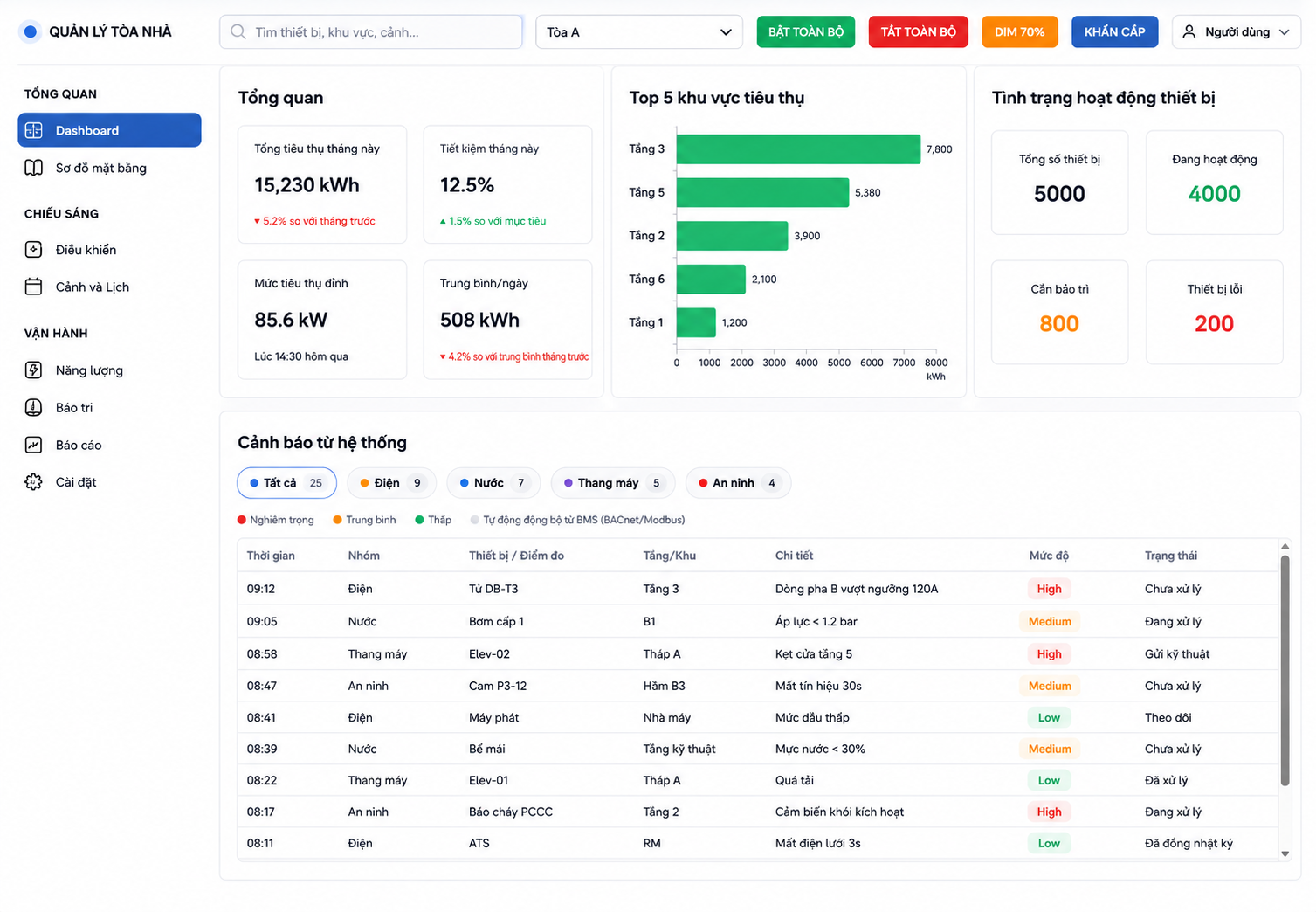Select the Tất cả 25 alerts tab
The image size is (1316, 912).
pos(286,483)
